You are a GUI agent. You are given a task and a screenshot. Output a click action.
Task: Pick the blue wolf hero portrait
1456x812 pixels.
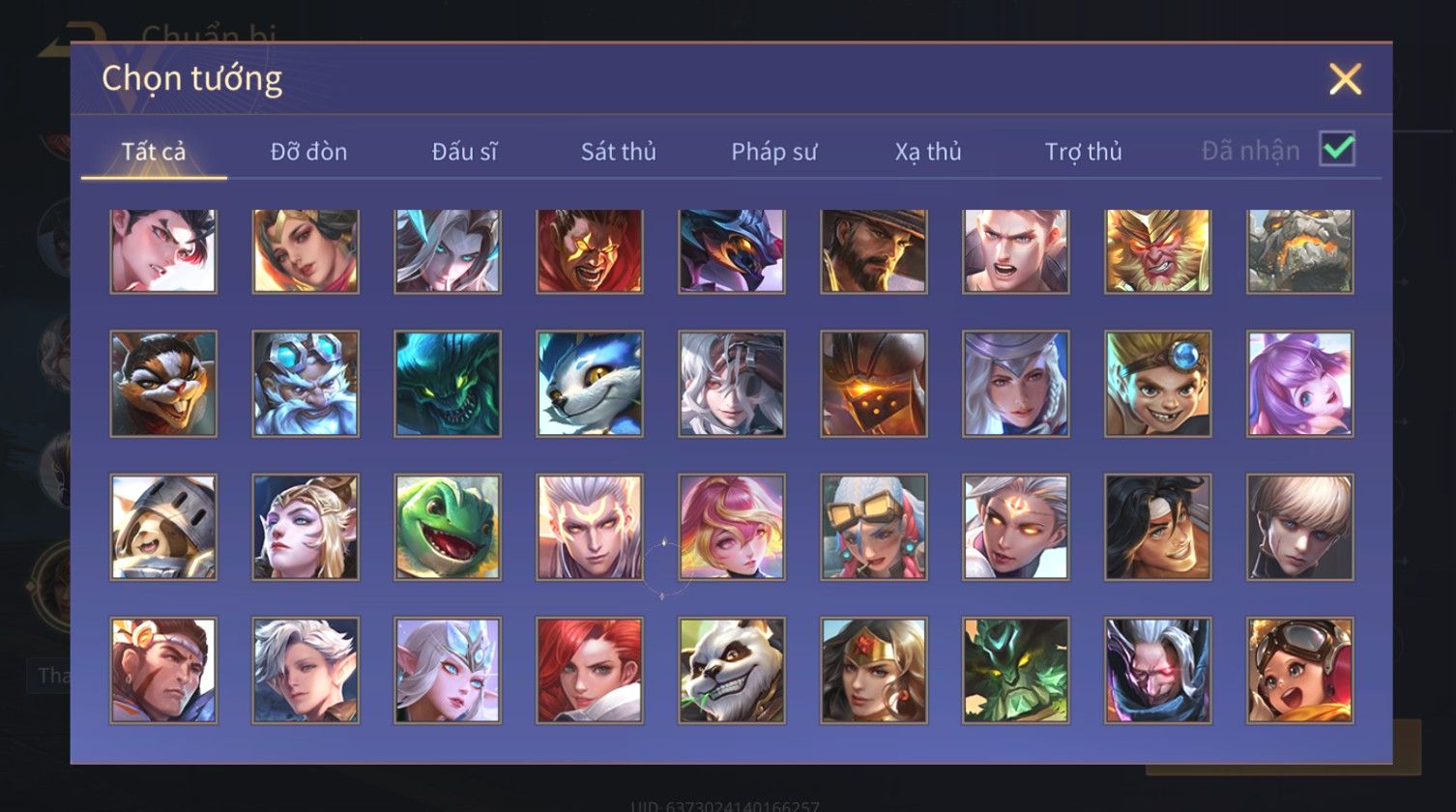pyautogui.click(x=590, y=384)
